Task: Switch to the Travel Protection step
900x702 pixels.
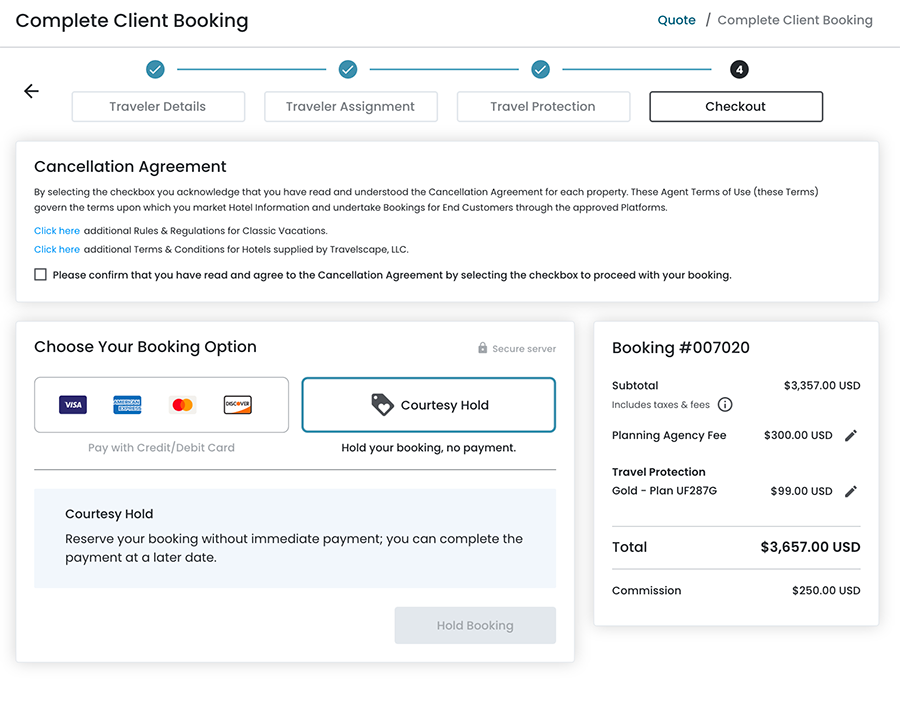Action: [543, 107]
